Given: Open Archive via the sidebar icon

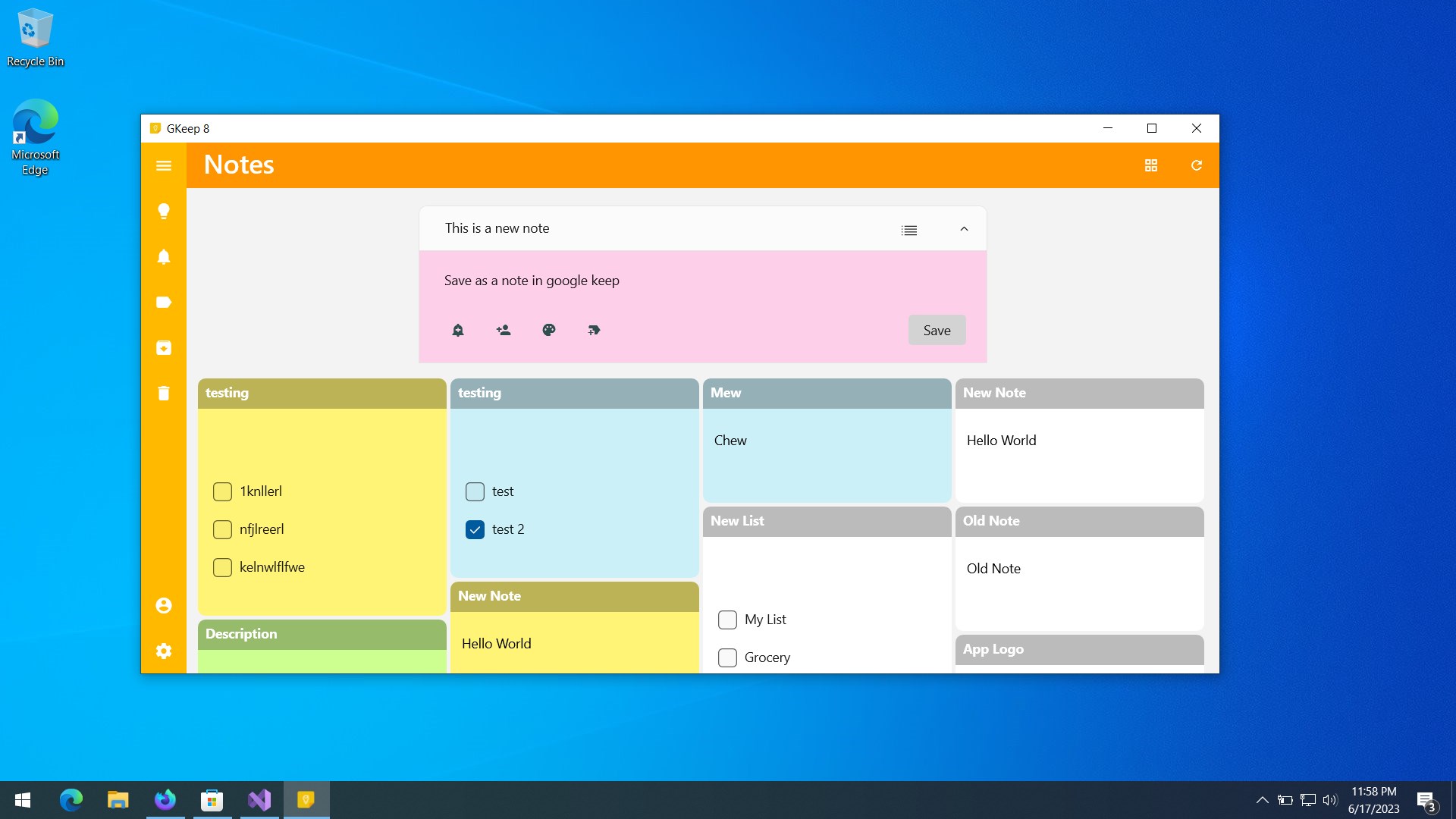Looking at the screenshot, I should pyautogui.click(x=164, y=348).
